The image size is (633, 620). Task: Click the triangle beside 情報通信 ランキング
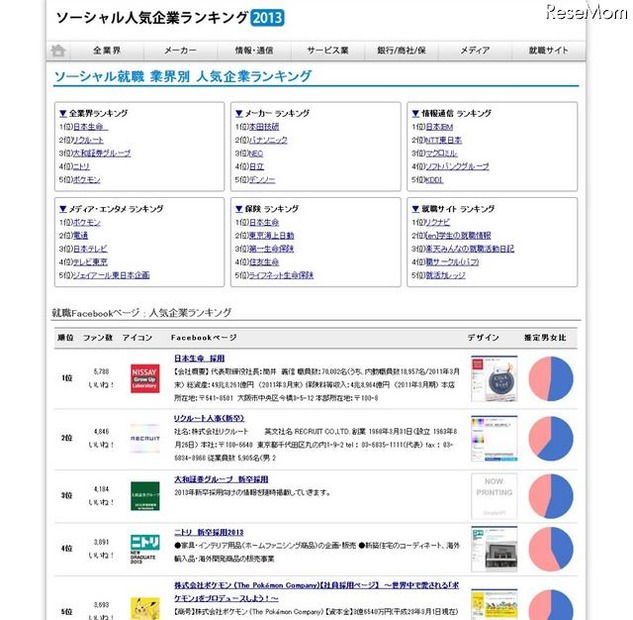coord(415,113)
